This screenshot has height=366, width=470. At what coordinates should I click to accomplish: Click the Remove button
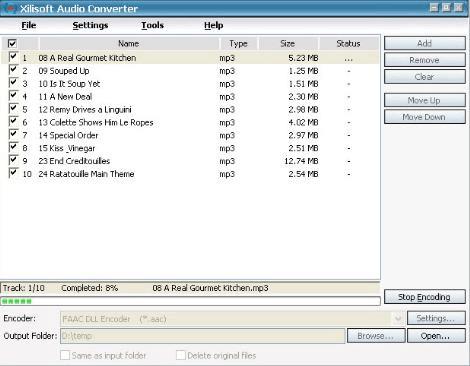[x=425, y=60]
